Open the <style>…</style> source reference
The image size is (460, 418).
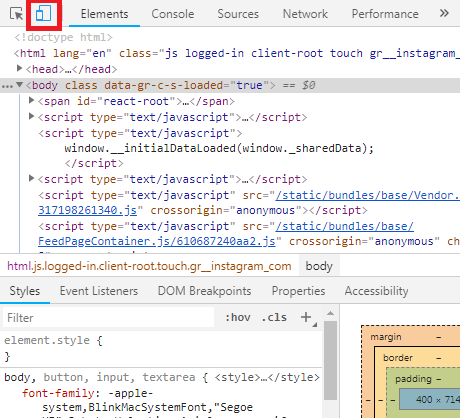tap(267, 377)
